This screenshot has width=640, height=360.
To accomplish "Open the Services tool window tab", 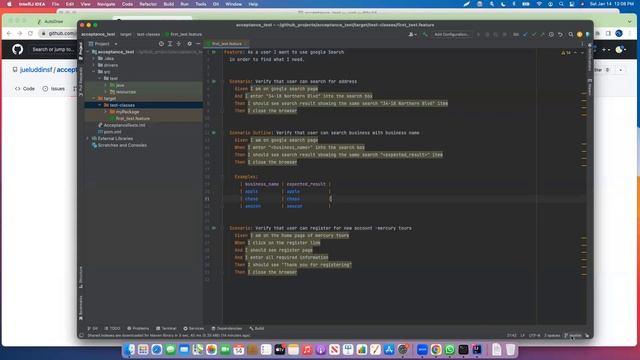I will tap(194, 328).
